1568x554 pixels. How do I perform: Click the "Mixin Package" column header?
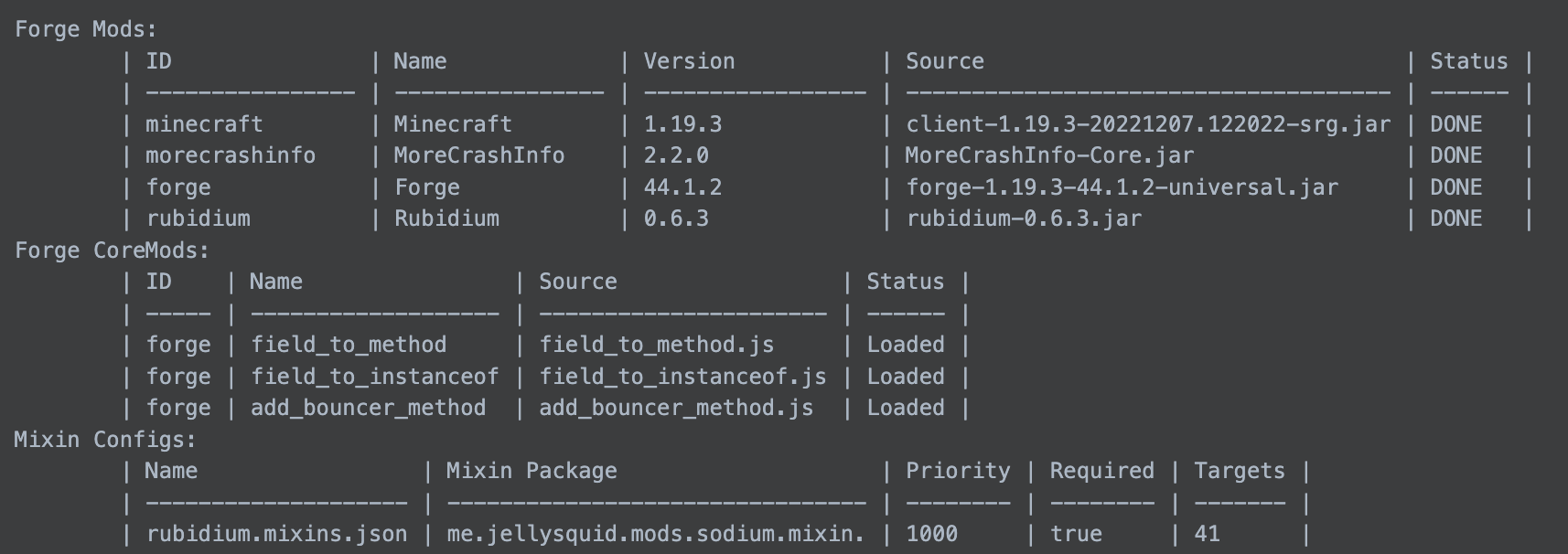[532, 471]
